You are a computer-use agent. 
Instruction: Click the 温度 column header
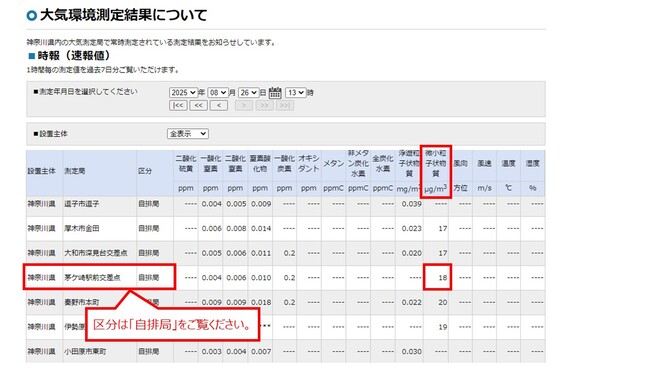pos(508,163)
